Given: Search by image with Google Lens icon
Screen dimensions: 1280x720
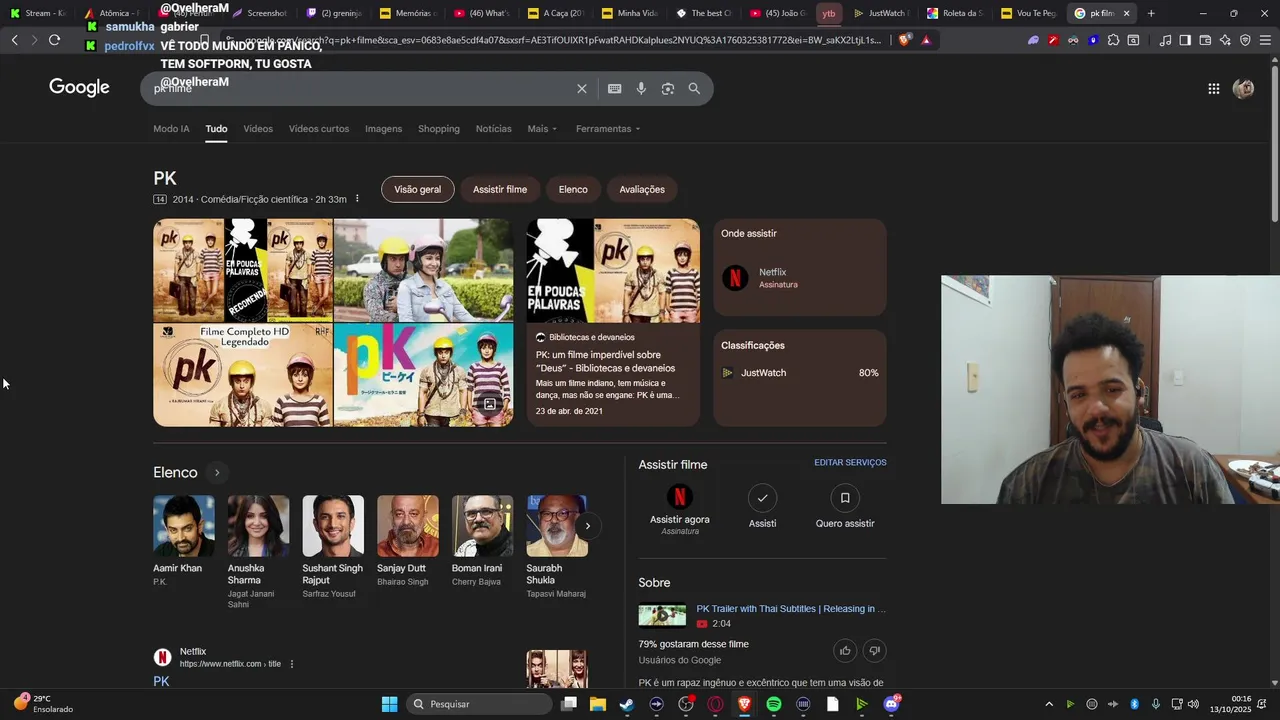Looking at the screenshot, I should (x=668, y=89).
